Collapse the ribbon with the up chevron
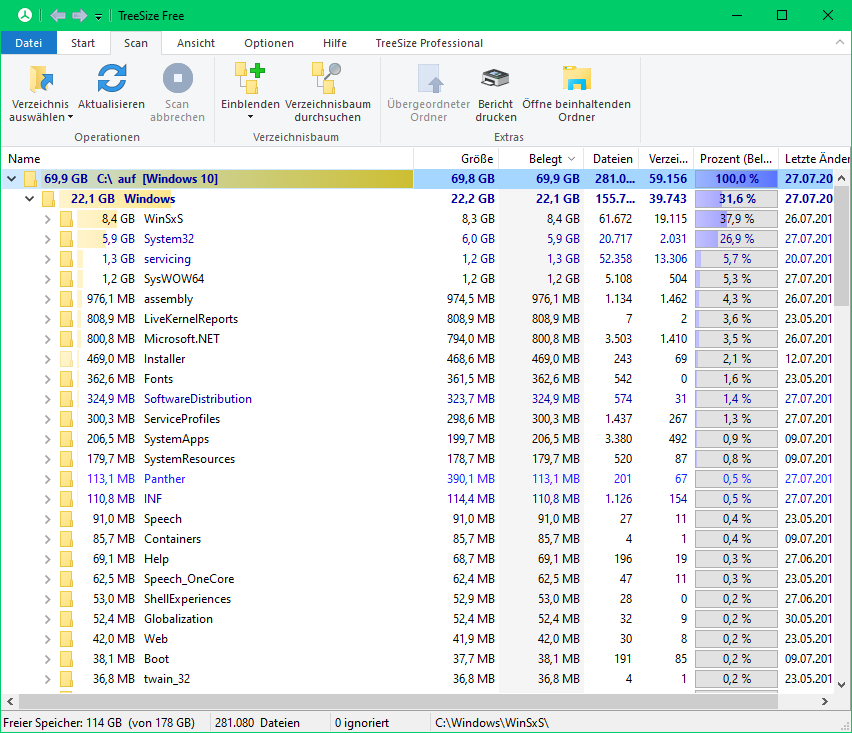 [x=840, y=42]
